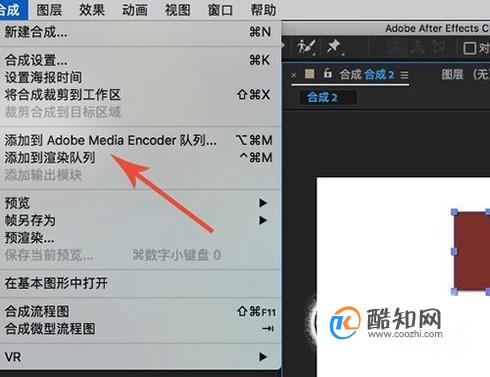The width and height of the screenshot is (490, 377).
Task: Expand the 帧另存为 submenu arrow
Action: (x=263, y=220)
